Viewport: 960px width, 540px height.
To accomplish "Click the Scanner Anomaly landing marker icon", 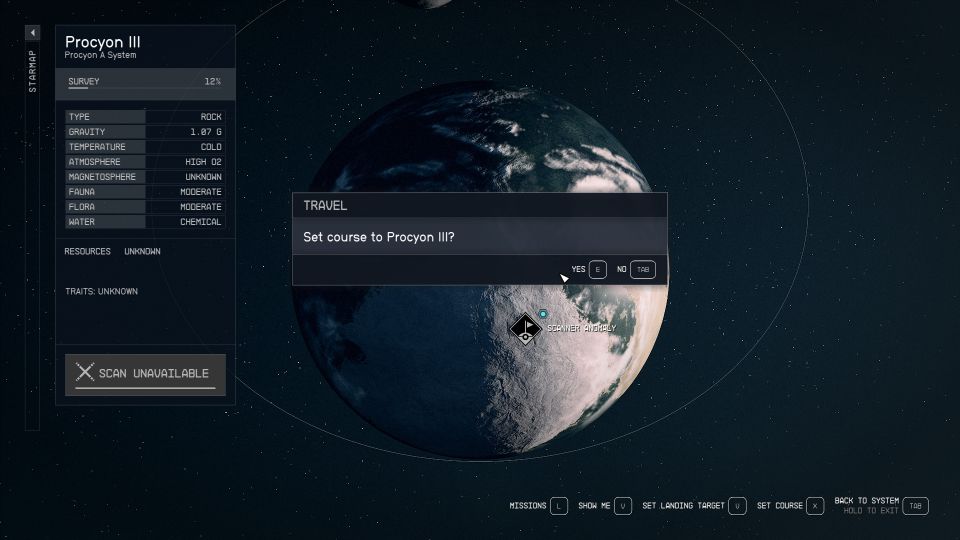I will coord(525,329).
